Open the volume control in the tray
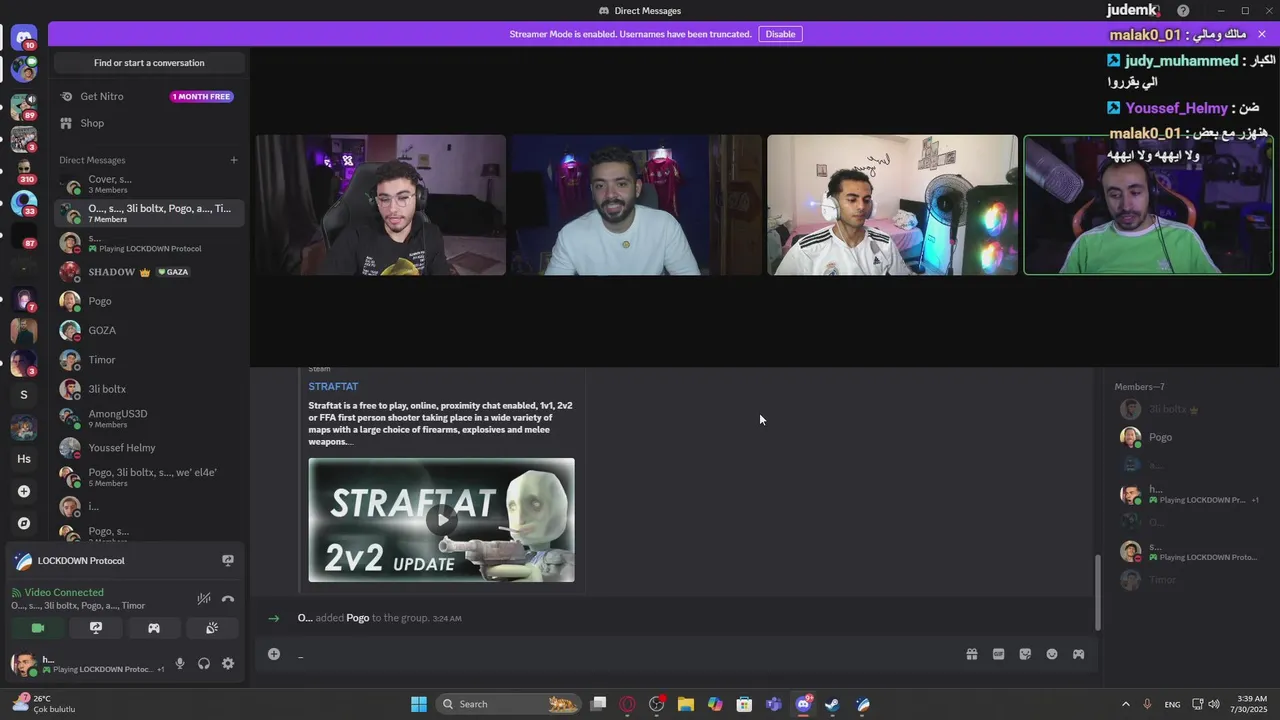Image resolution: width=1280 pixels, height=720 pixels. click(1214, 704)
